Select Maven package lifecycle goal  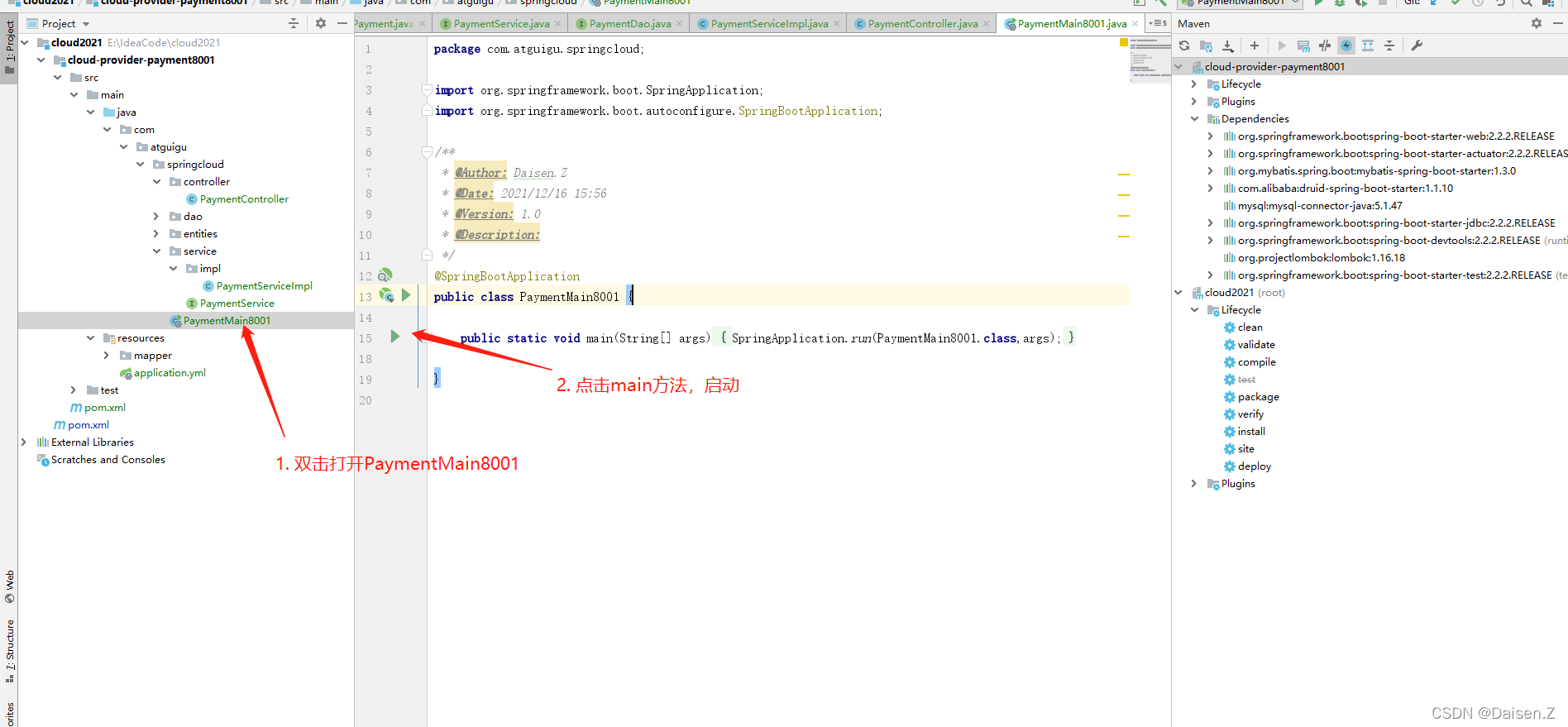1258,397
